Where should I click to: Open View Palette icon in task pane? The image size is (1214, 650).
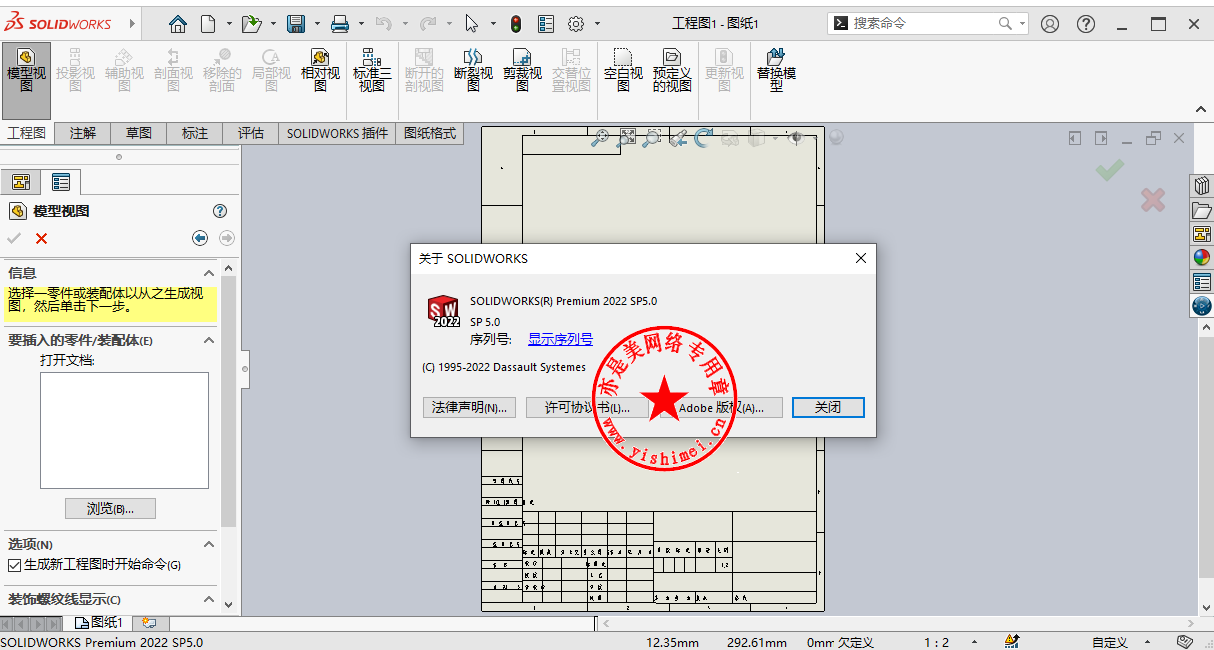1202,234
